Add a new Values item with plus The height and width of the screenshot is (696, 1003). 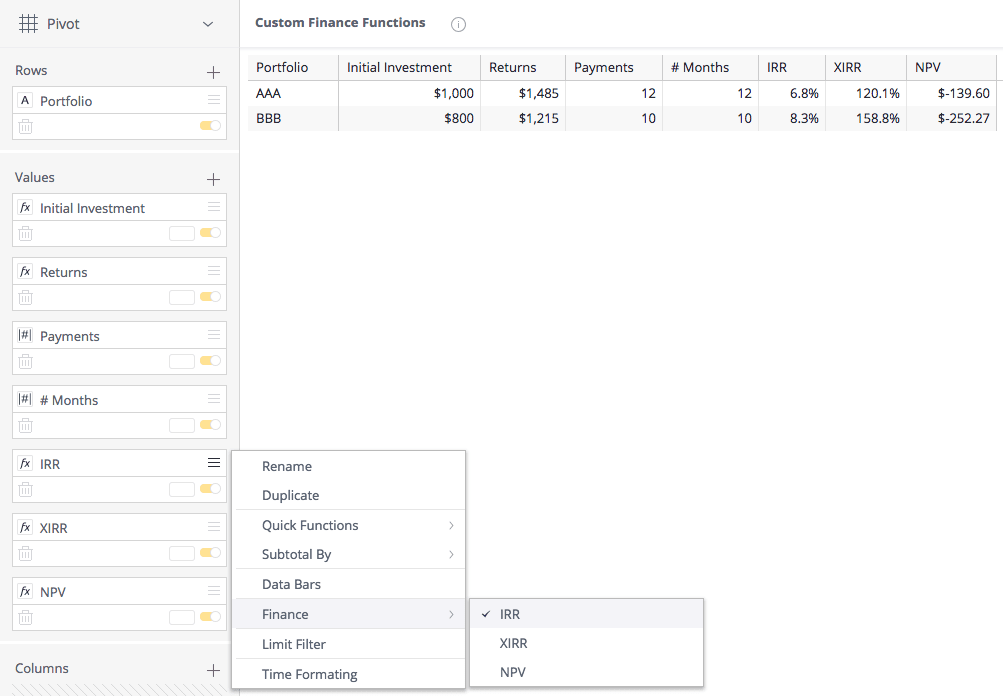[214, 180]
